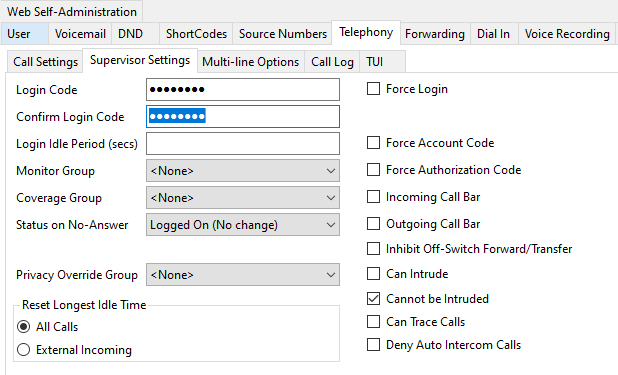This screenshot has height=375, width=618.
Task: Tick Deny Auto Intercom Calls checkbox
Action: (373, 345)
